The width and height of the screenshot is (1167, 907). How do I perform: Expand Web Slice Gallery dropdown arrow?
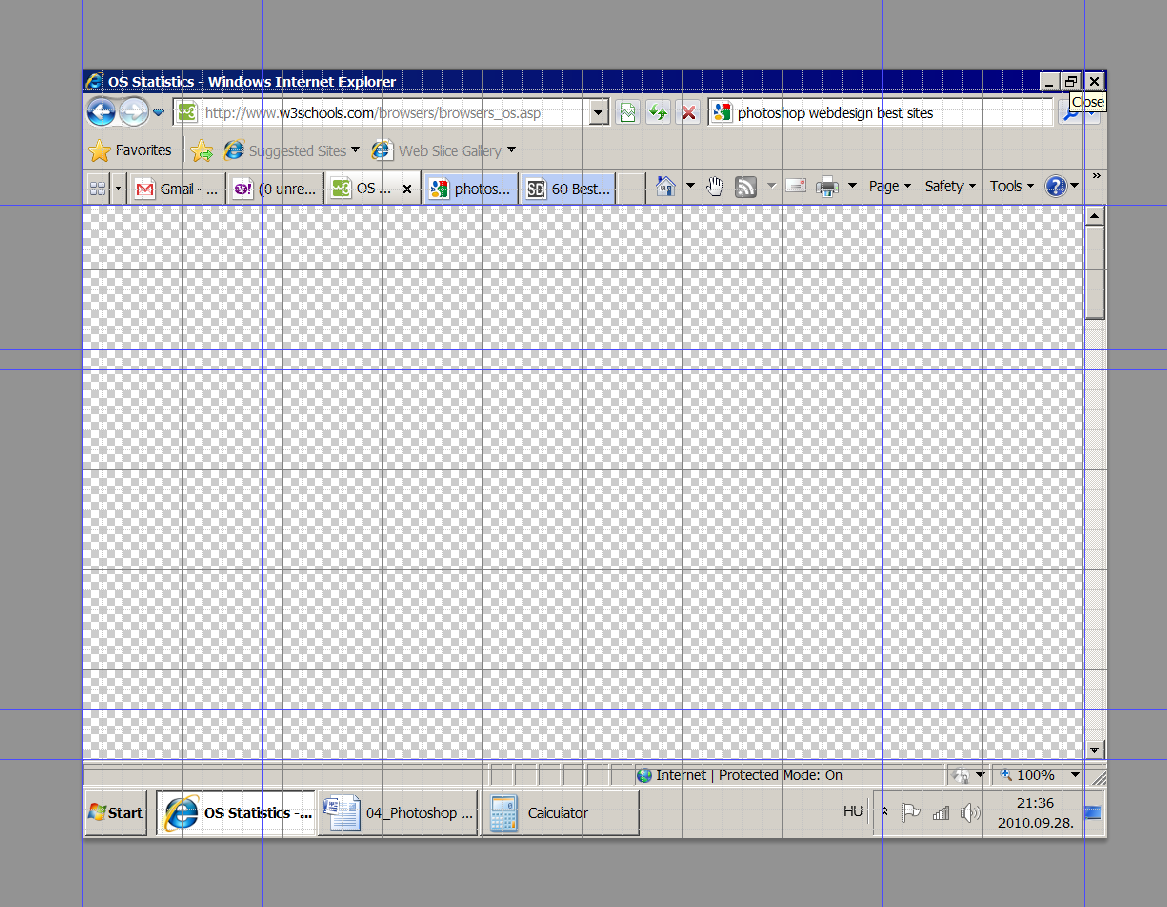point(511,150)
